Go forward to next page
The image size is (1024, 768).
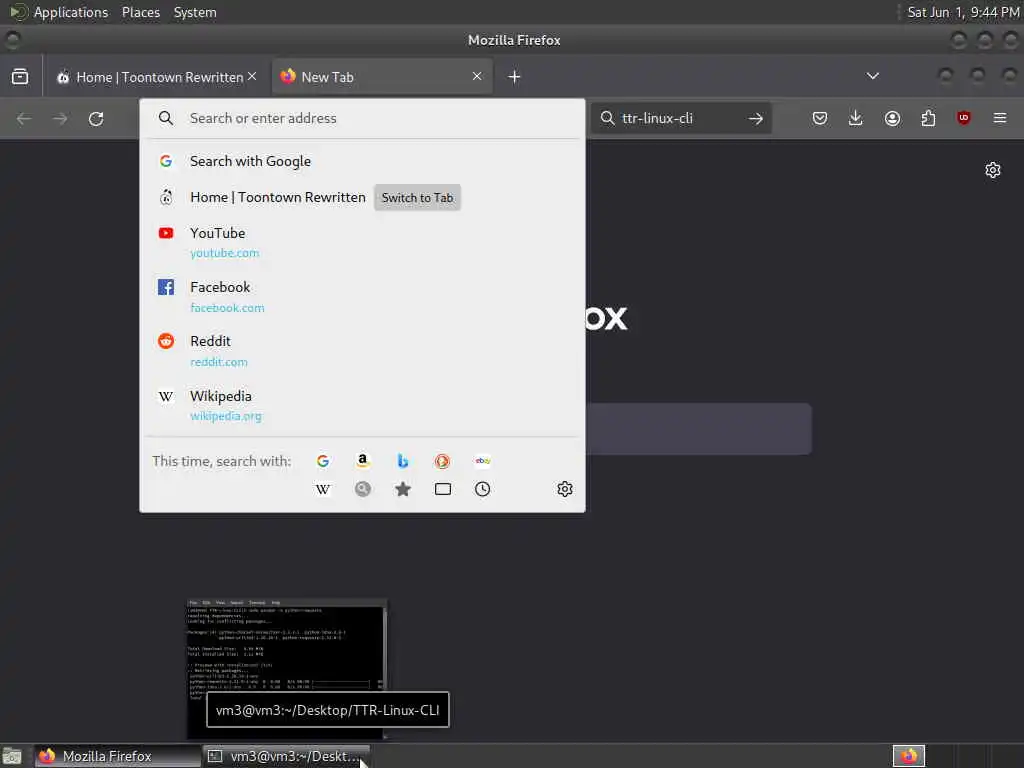coord(60,118)
